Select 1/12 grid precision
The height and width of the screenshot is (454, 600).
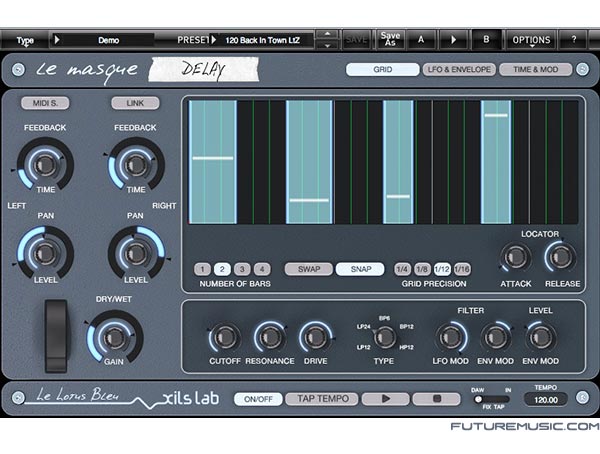442,269
